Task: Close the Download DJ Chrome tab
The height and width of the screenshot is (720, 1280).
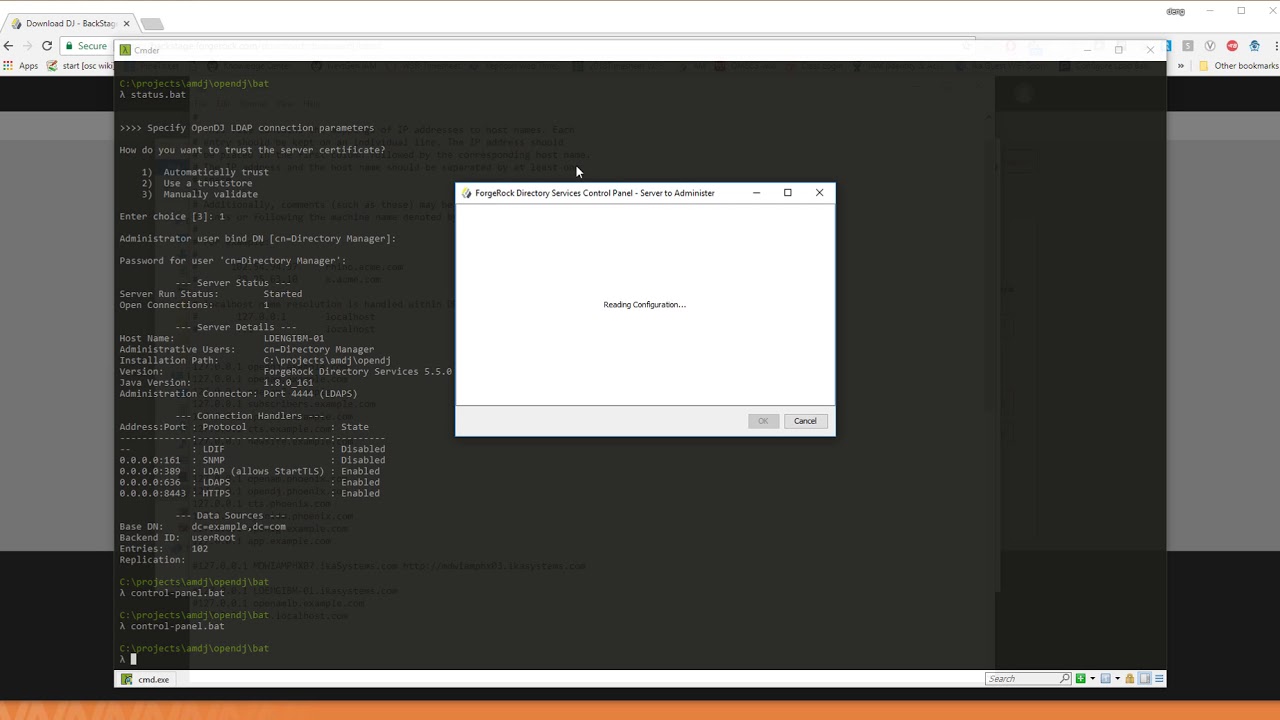Action: 126,23
